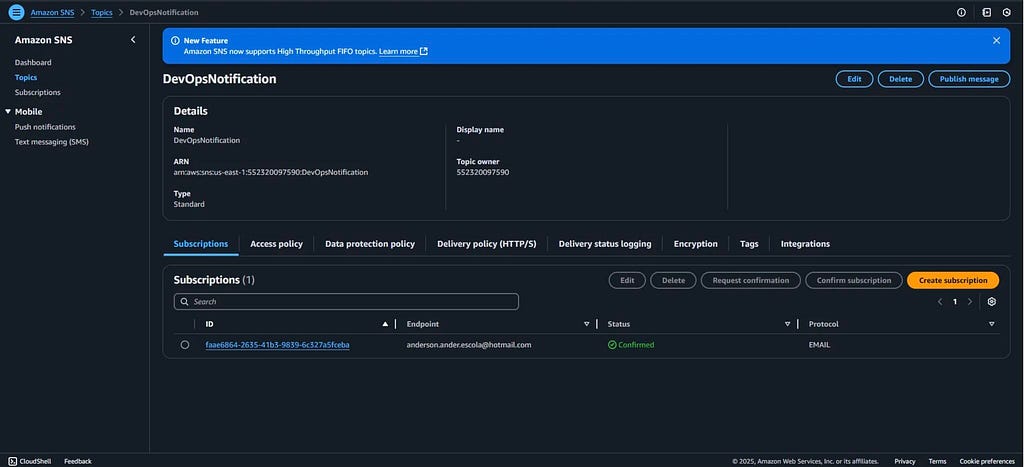Click Publish message button
1024x467 pixels.
tap(969, 79)
